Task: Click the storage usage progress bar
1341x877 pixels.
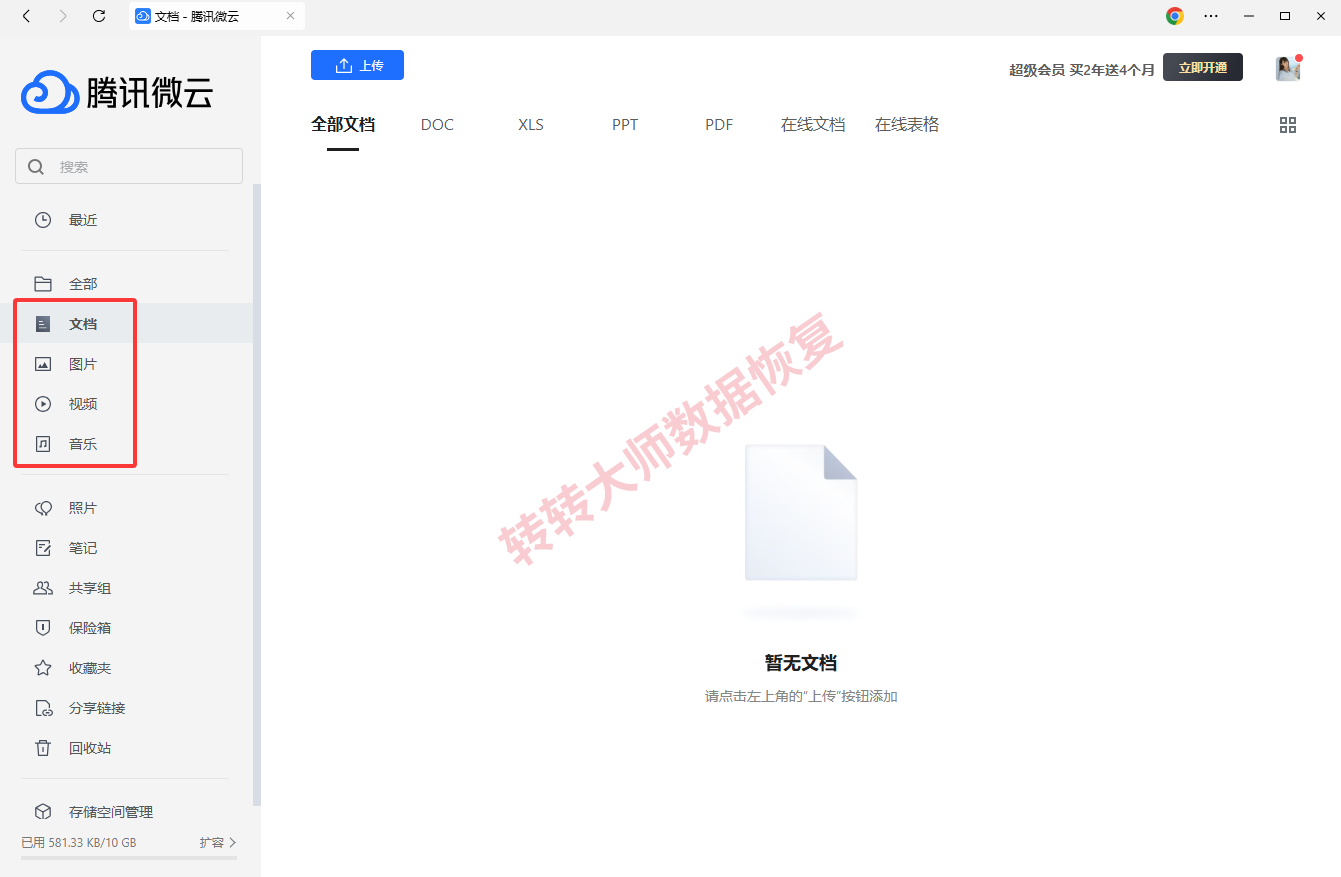Action: click(x=129, y=857)
